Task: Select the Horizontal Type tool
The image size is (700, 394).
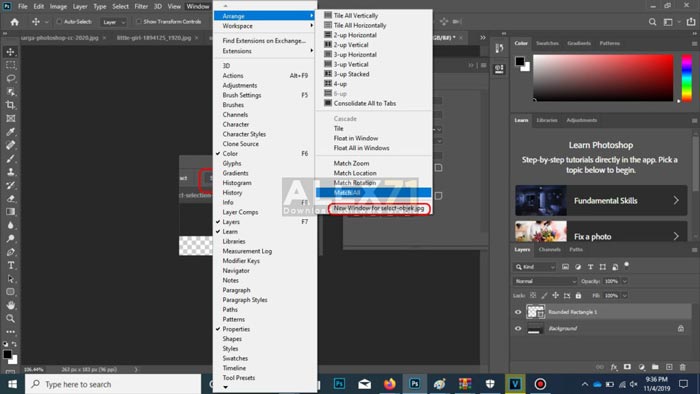Action: coord(10,265)
